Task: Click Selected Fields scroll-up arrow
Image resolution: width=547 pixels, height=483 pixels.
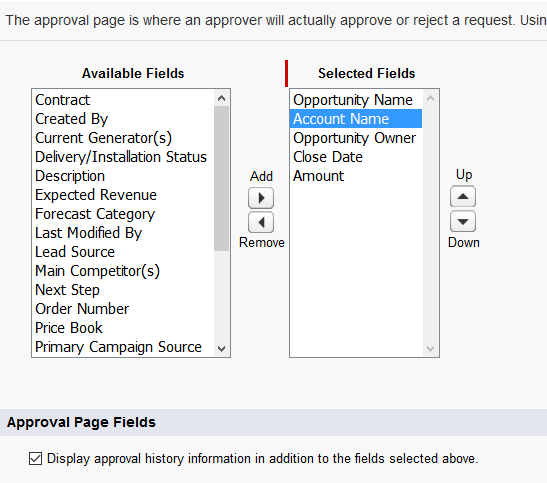Action: pos(430,98)
